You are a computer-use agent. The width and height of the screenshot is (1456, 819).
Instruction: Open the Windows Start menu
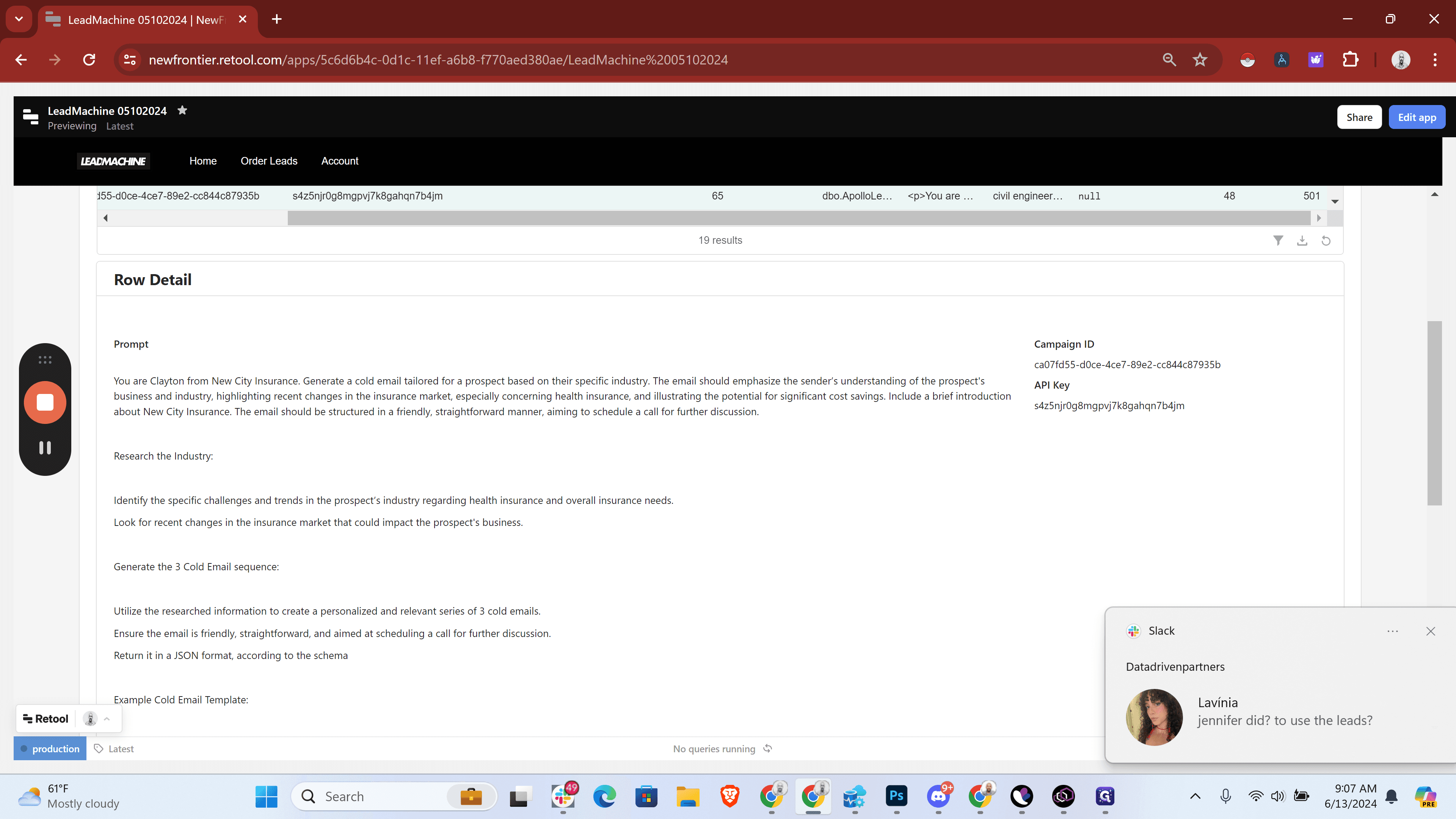266,796
